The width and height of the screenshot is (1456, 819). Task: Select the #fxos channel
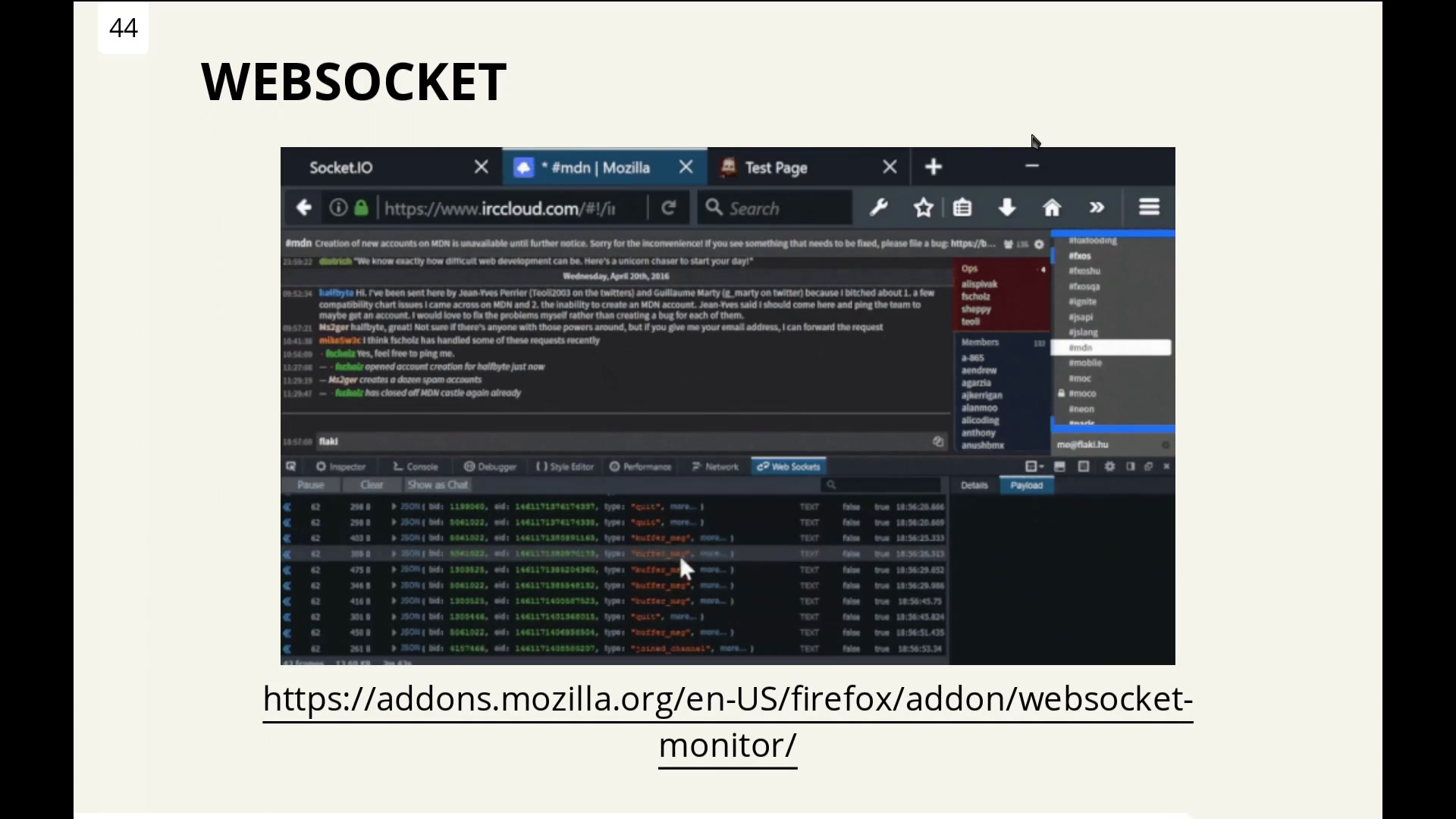point(1080,256)
